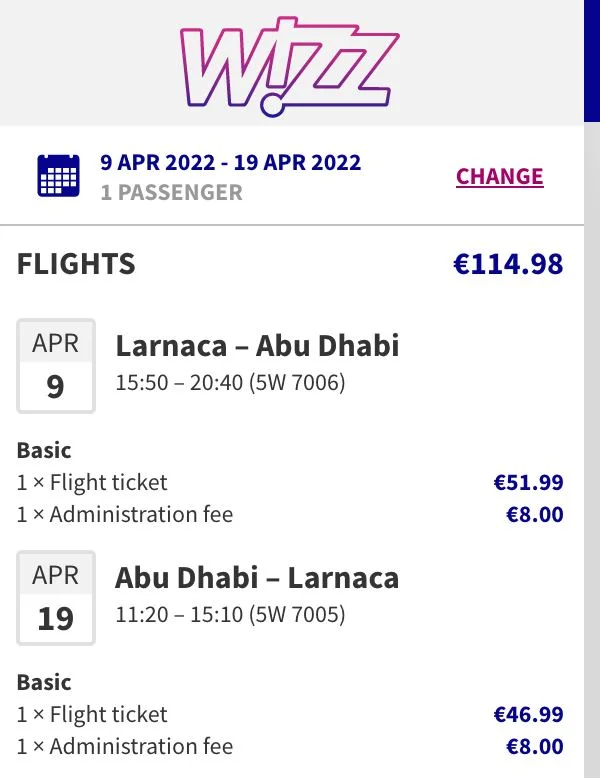Select the Larnaca – Abu Dhabi flight title

[257, 346]
